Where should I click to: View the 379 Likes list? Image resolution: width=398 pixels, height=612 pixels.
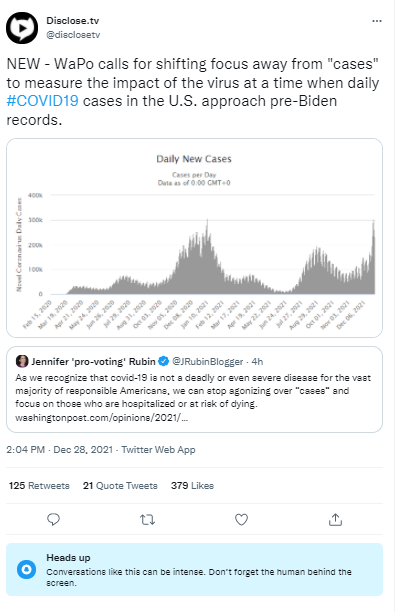click(192, 486)
